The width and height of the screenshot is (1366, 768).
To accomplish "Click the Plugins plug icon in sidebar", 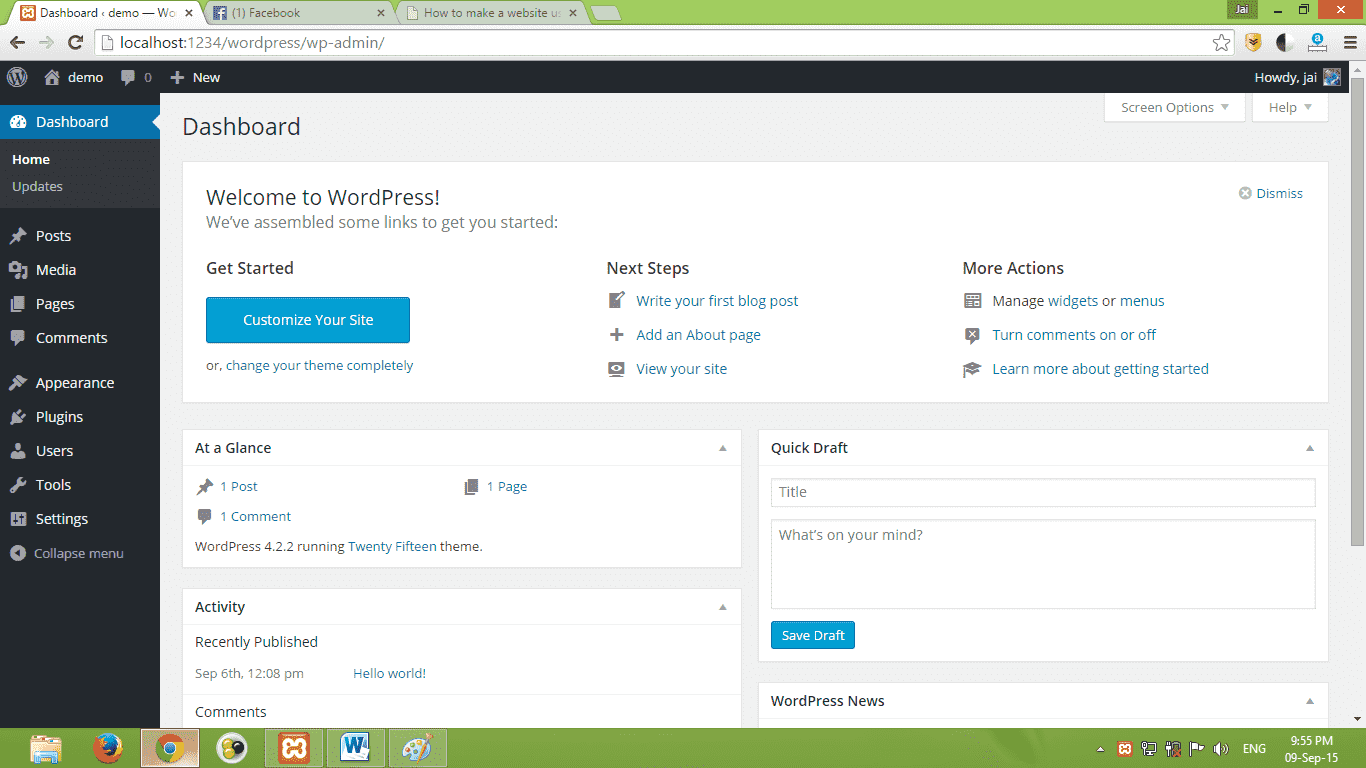I will pyautogui.click(x=18, y=417).
